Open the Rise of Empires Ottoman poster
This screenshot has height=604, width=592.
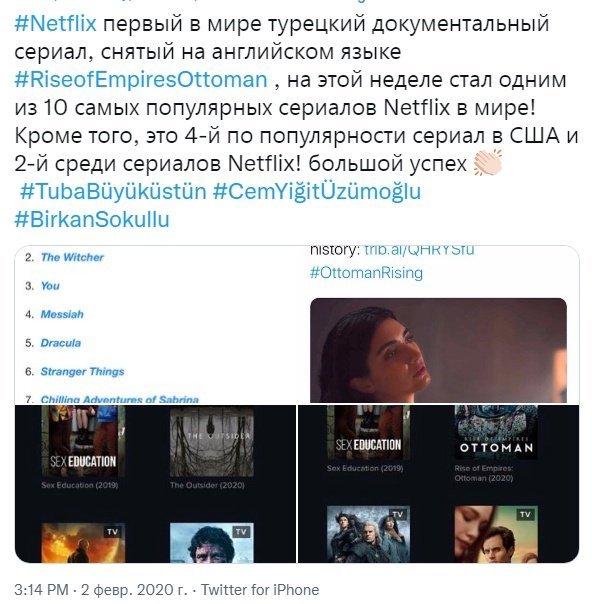(x=496, y=432)
